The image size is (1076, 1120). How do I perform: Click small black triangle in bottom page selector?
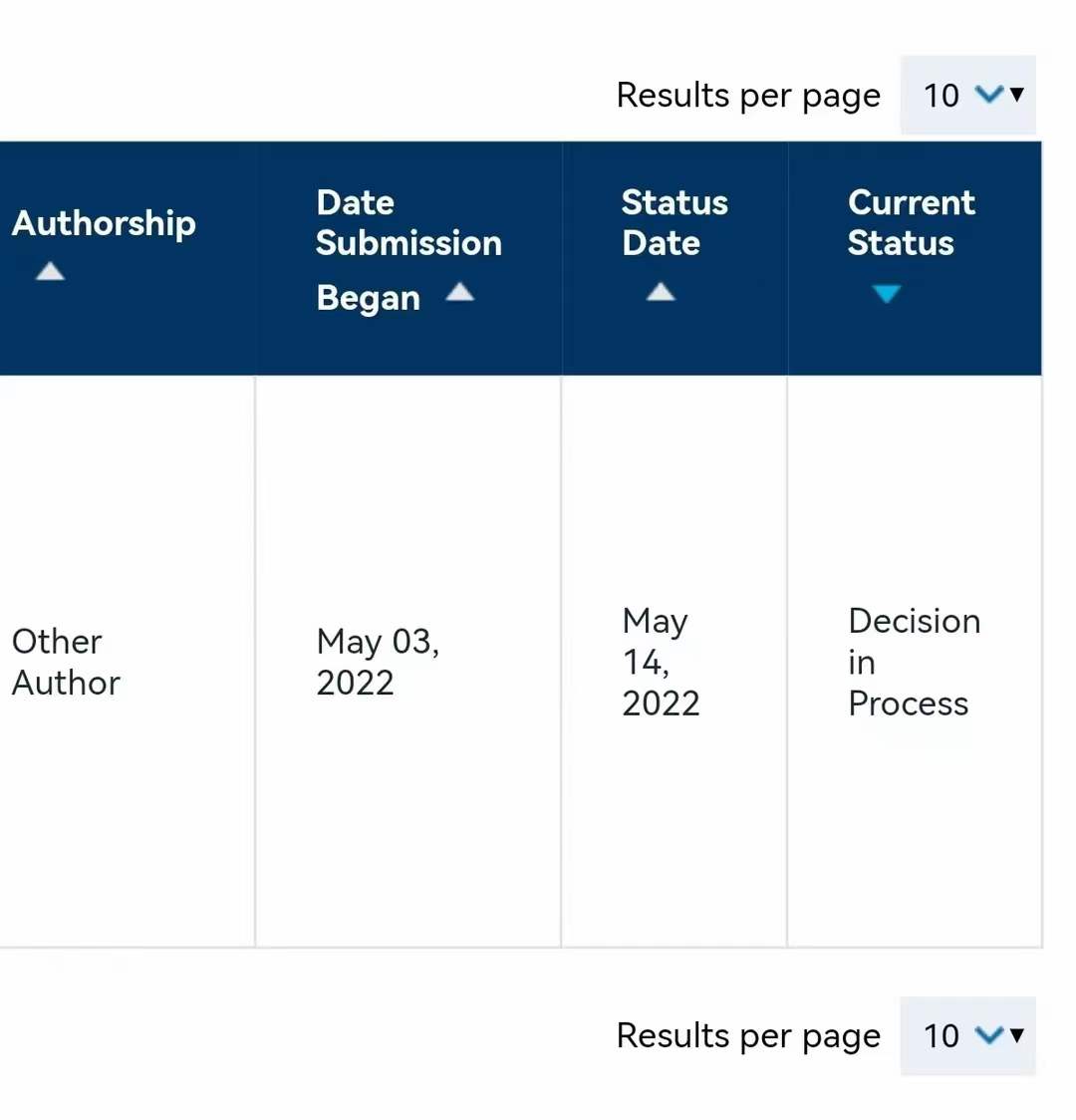(x=1017, y=1034)
